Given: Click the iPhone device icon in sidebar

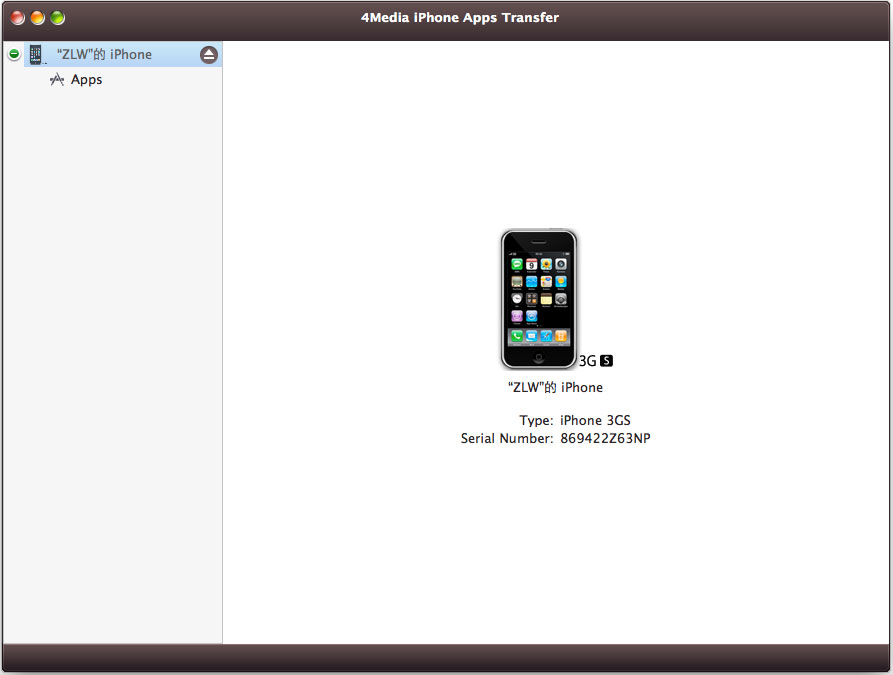Looking at the screenshot, I should click(36, 55).
